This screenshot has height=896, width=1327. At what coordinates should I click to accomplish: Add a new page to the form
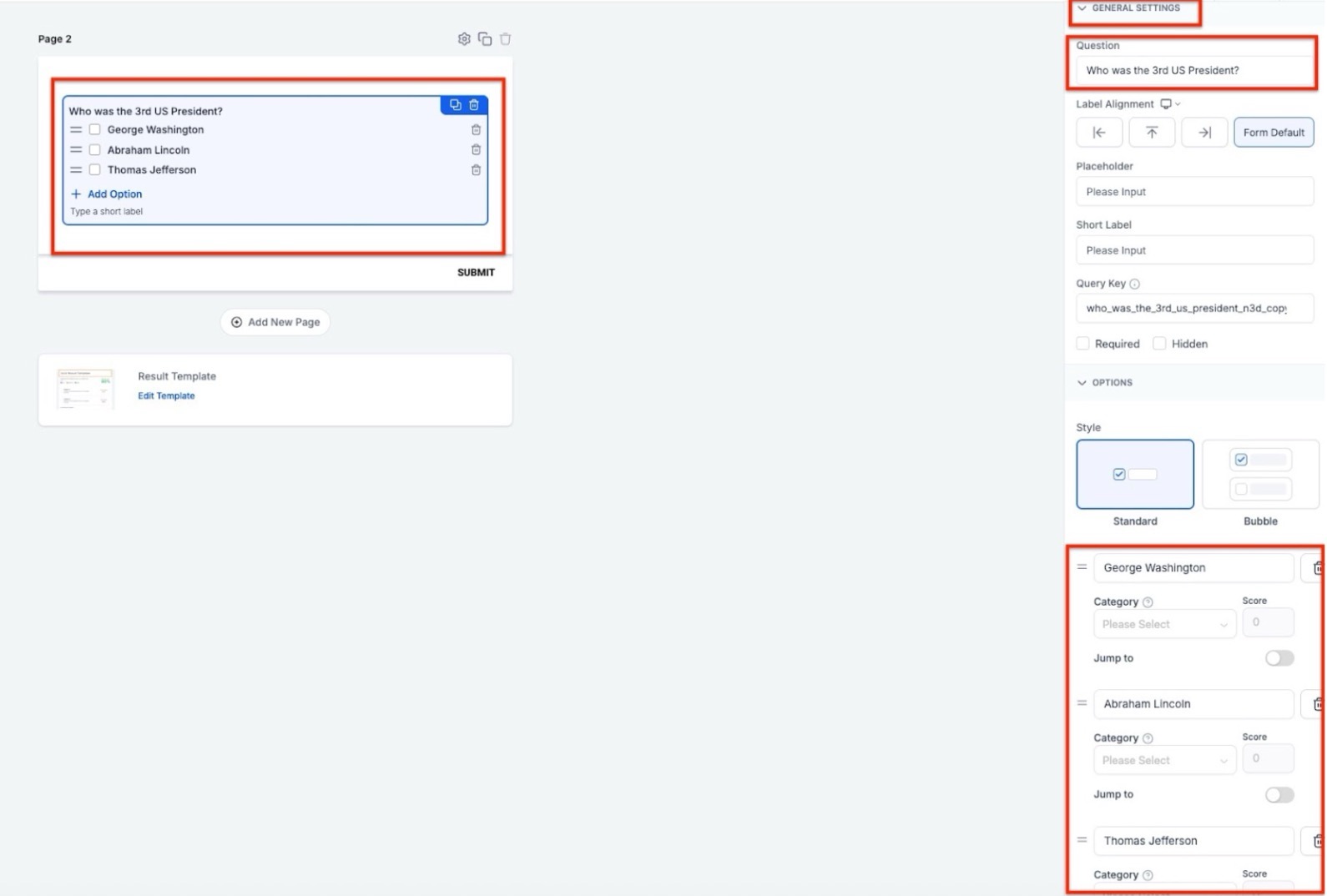pos(275,322)
